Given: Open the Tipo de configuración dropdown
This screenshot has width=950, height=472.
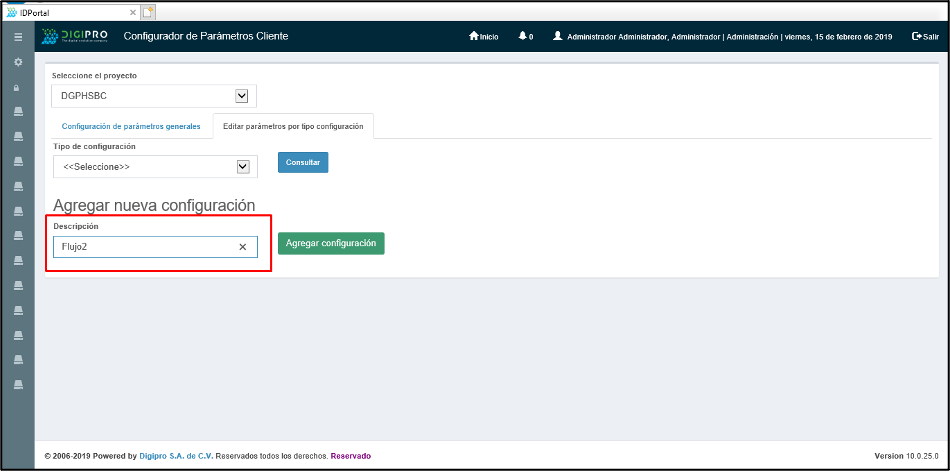Looking at the screenshot, I should pos(242,167).
